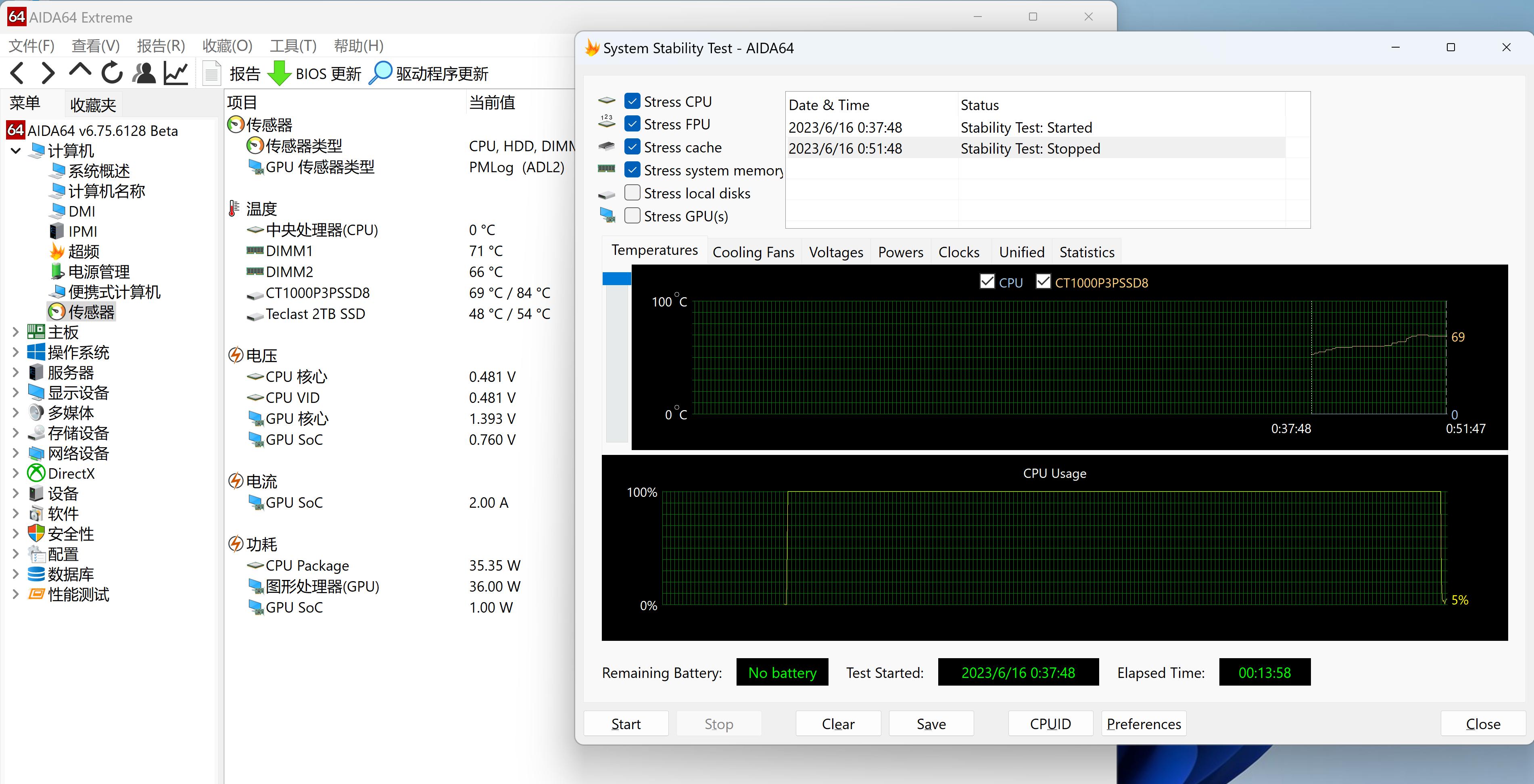
Task: Collapse the 计算机 tree node
Action: tap(15, 150)
